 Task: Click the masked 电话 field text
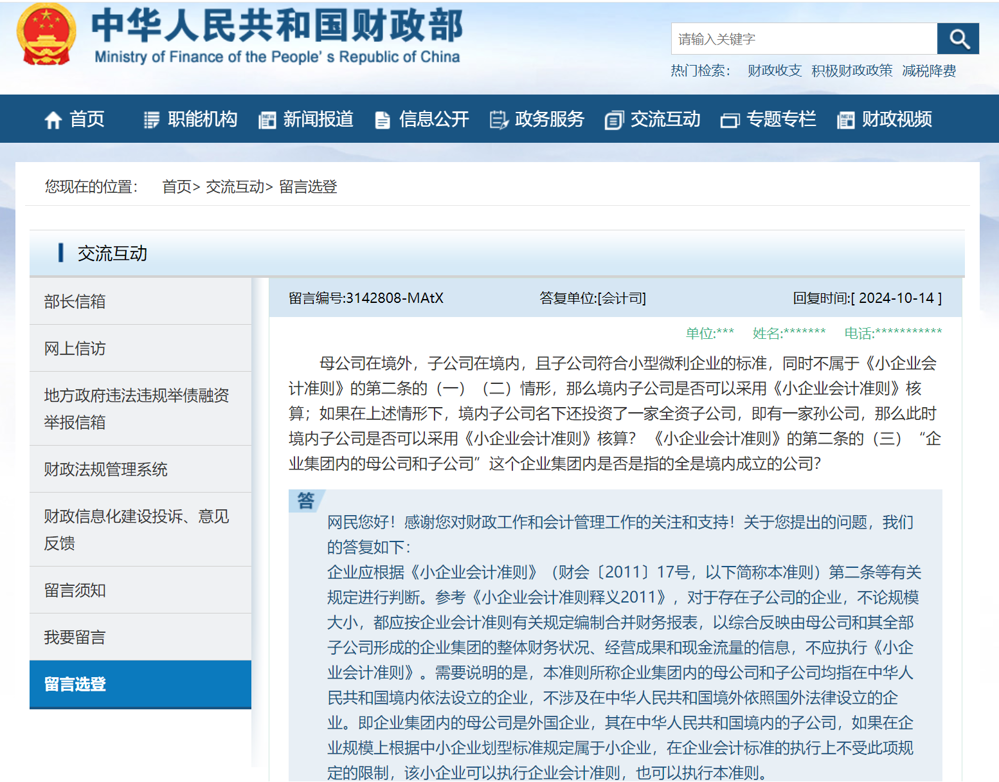(x=893, y=333)
